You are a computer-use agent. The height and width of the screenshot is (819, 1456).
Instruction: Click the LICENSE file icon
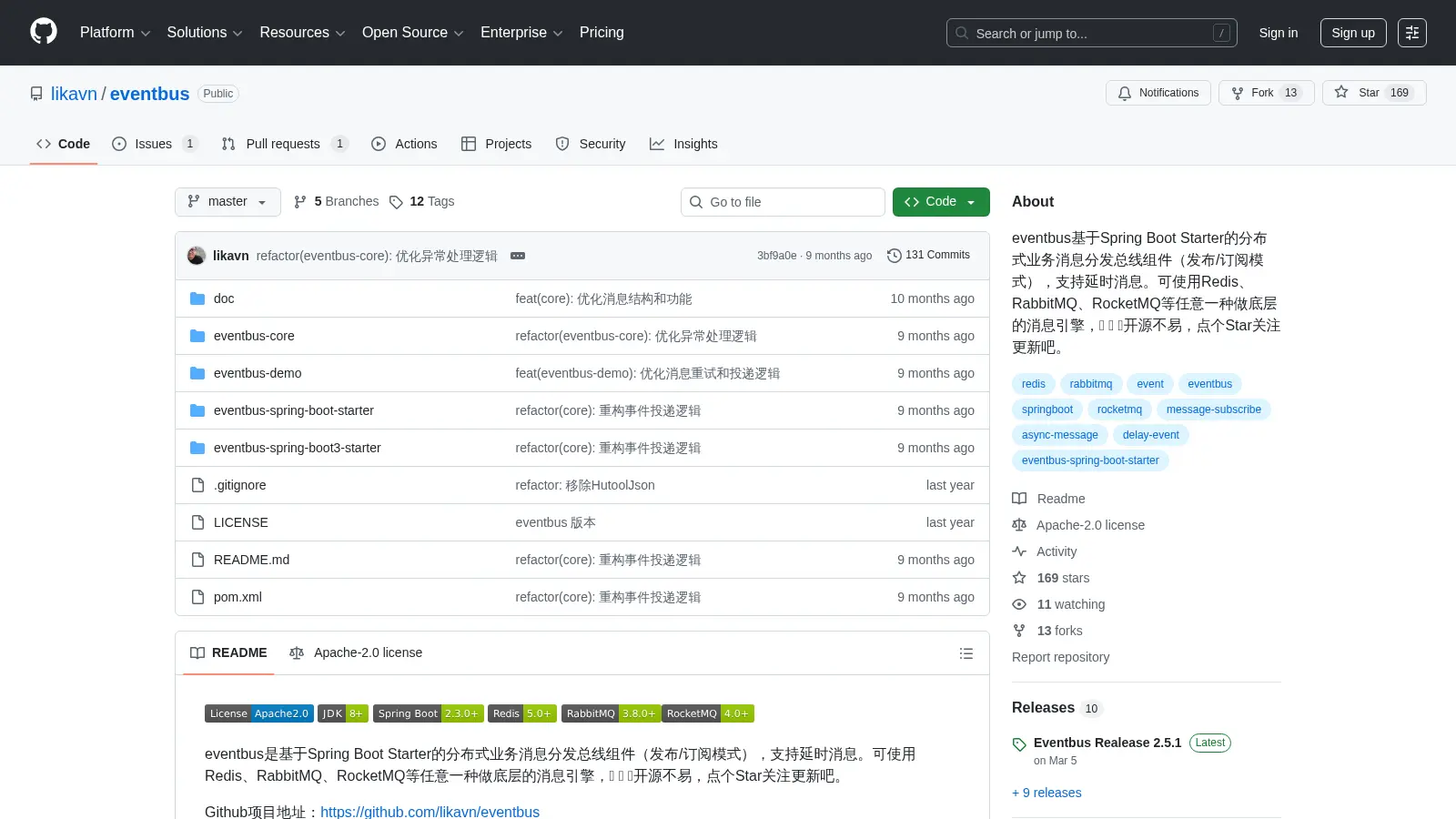tap(197, 522)
